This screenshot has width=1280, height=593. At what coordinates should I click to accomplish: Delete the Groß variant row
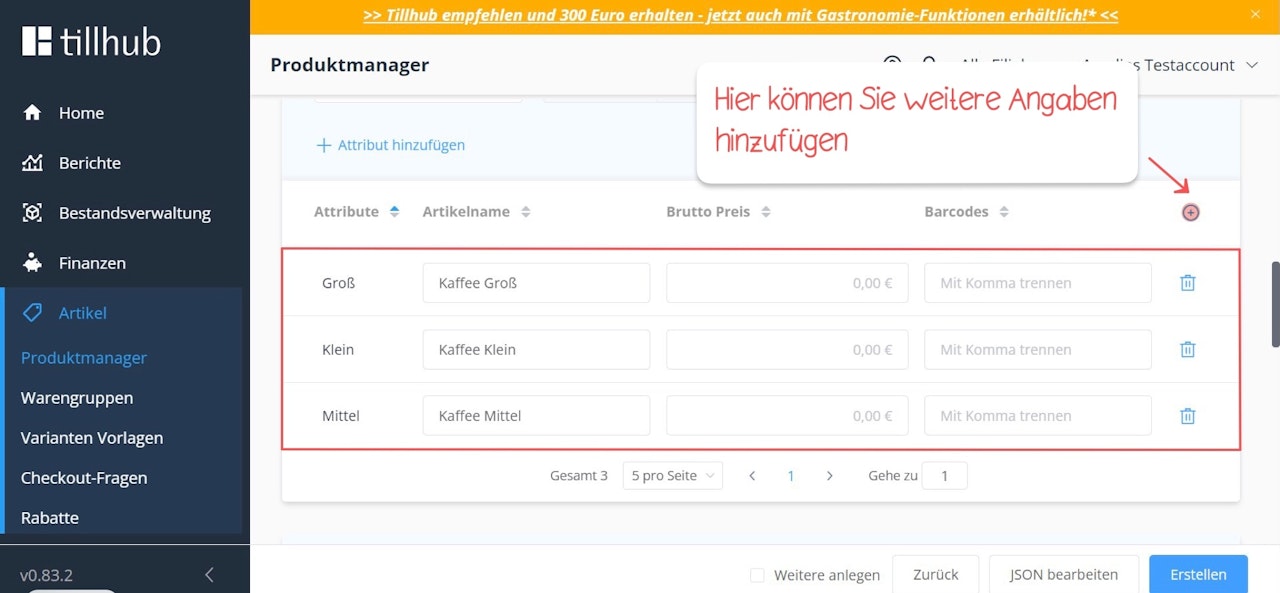(x=1188, y=283)
